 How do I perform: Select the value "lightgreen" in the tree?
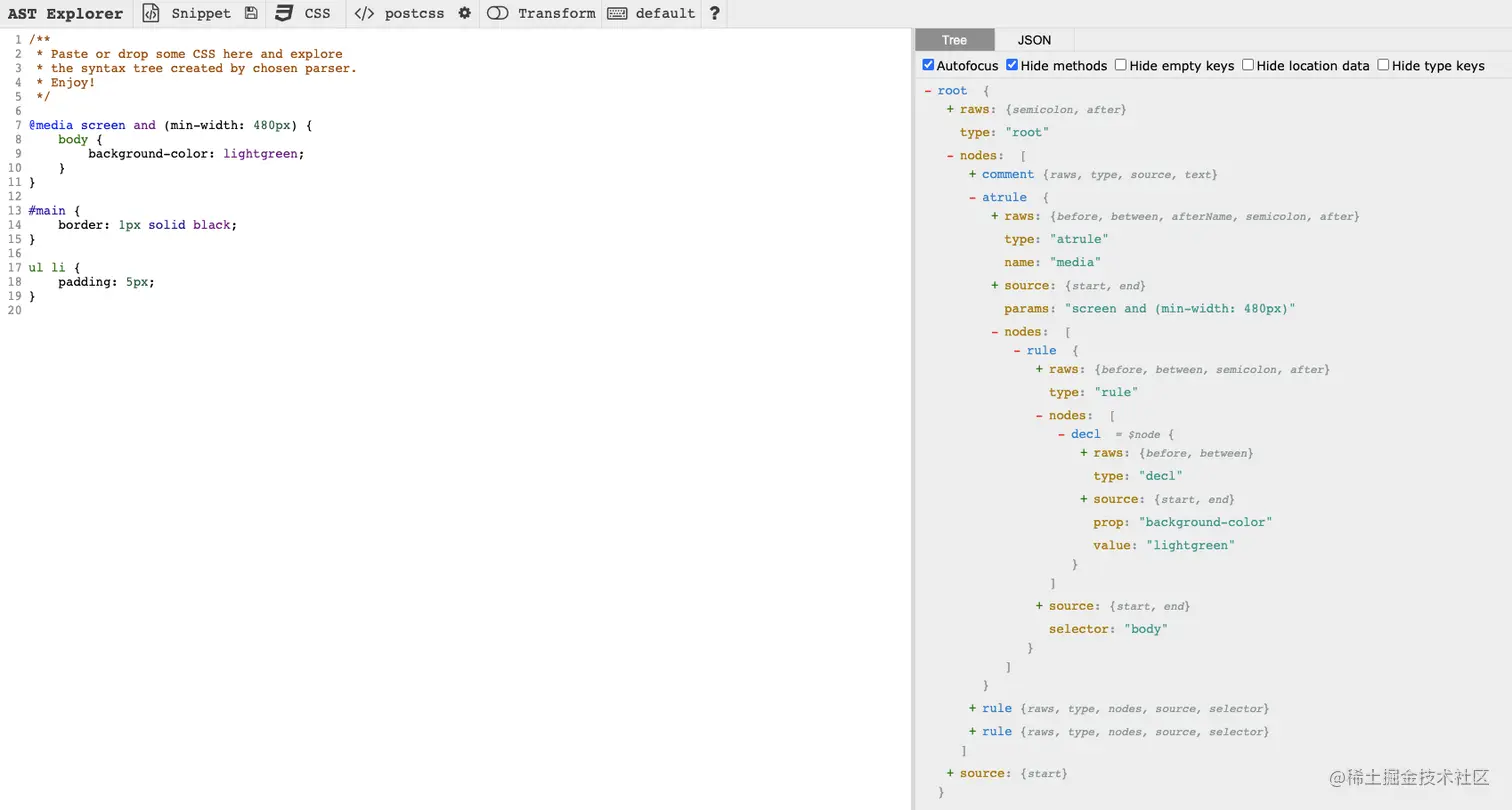tap(1190, 545)
